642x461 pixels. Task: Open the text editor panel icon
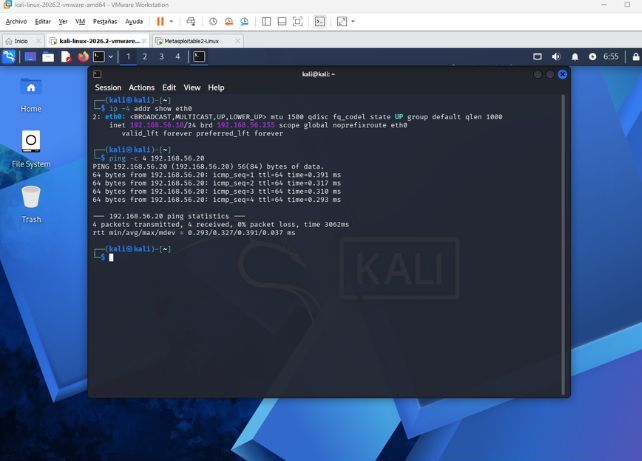[66, 56]
